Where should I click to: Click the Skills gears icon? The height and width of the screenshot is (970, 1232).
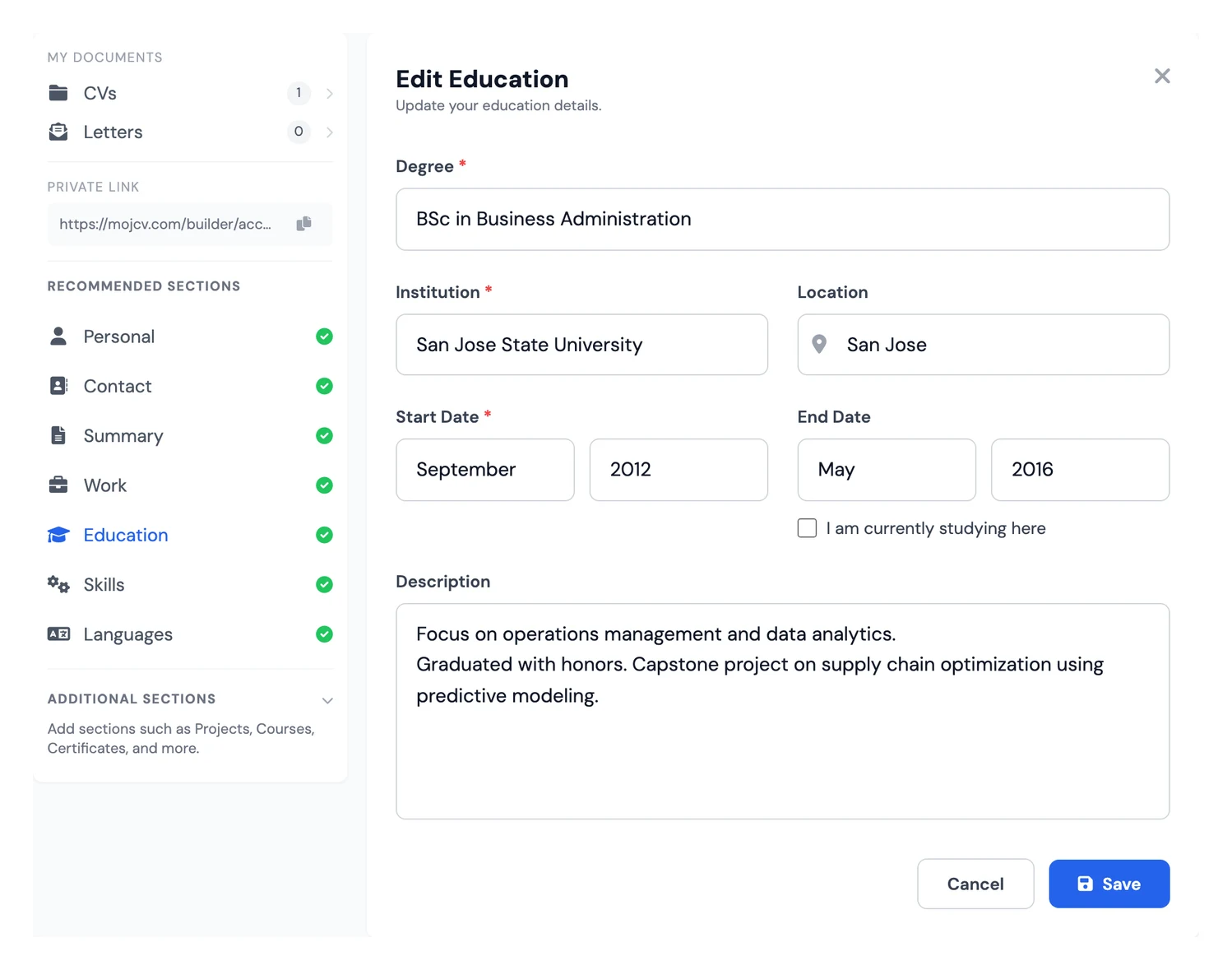(x=58, y=585)
